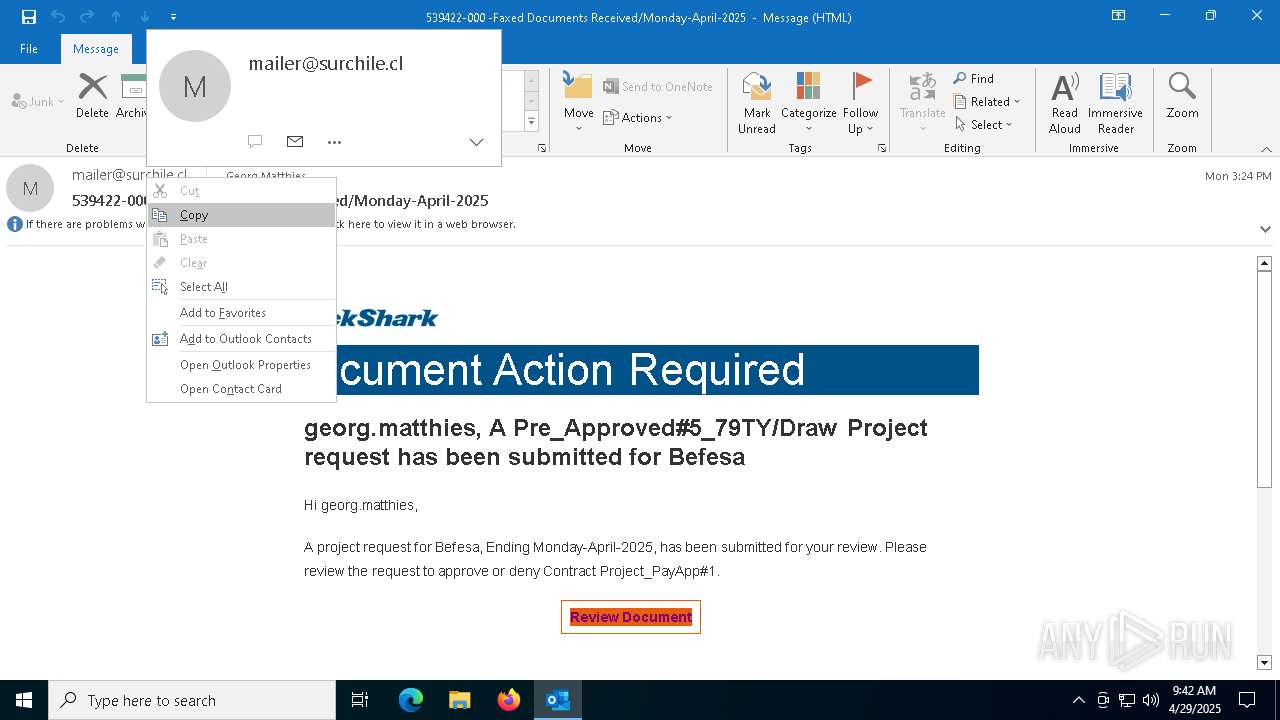1280x720 pixels.
Task: Click contact card chat bubble icon
Action: point(255,142)
